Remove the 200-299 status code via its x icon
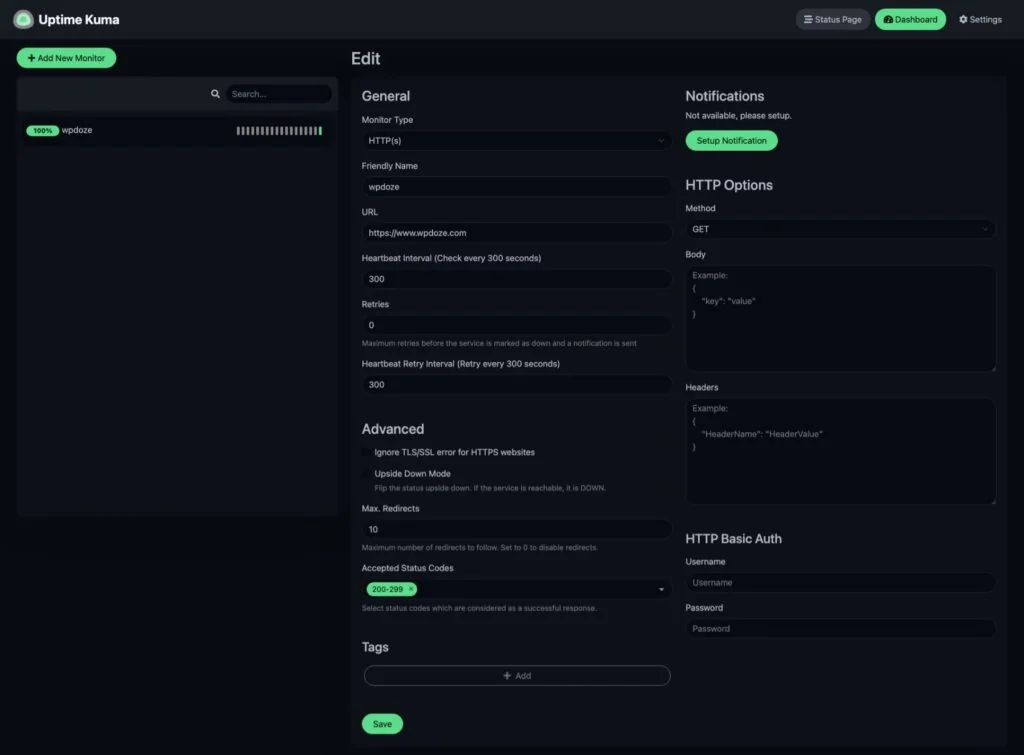Screen dimensions: 1024x755 pos(411,589)
